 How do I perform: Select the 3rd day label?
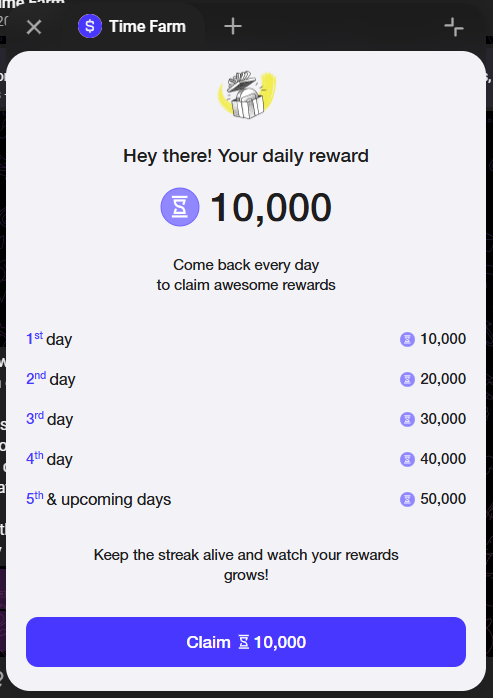click(x=49, y=419)
